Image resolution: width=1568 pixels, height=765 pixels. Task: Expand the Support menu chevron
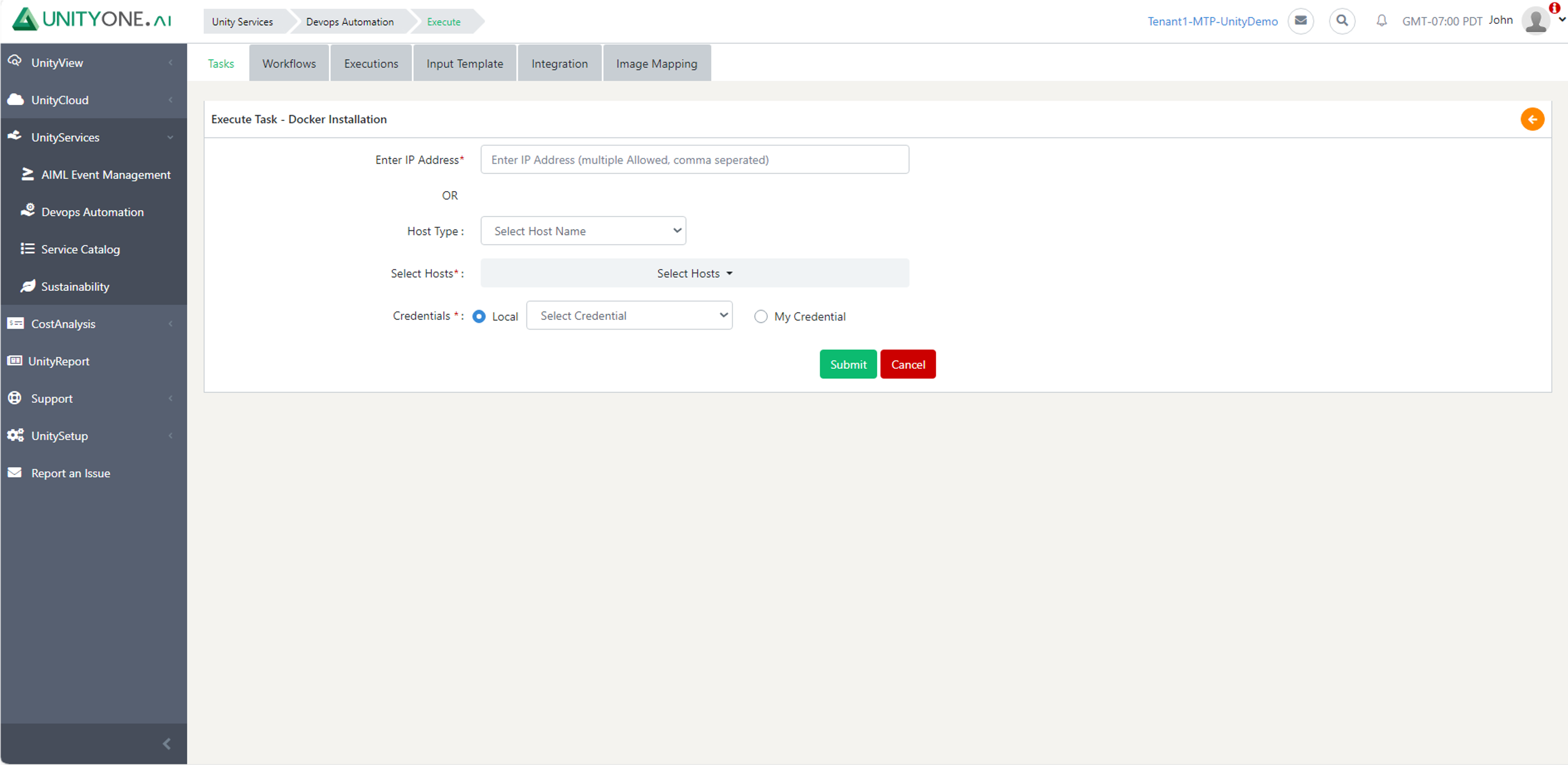[x=170, y=398]
